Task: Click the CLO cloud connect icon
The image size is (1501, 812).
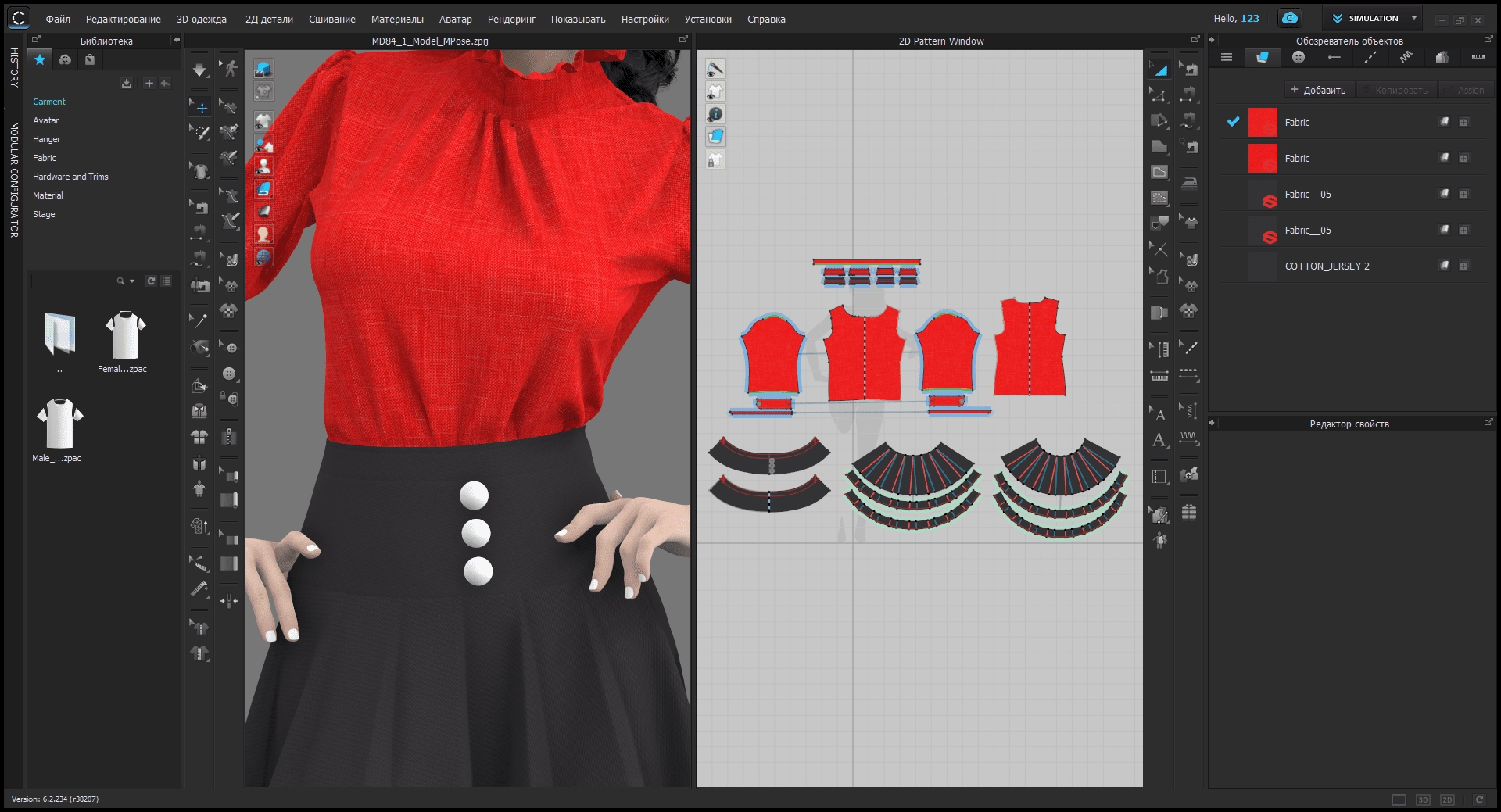Action: point(1290,18)
